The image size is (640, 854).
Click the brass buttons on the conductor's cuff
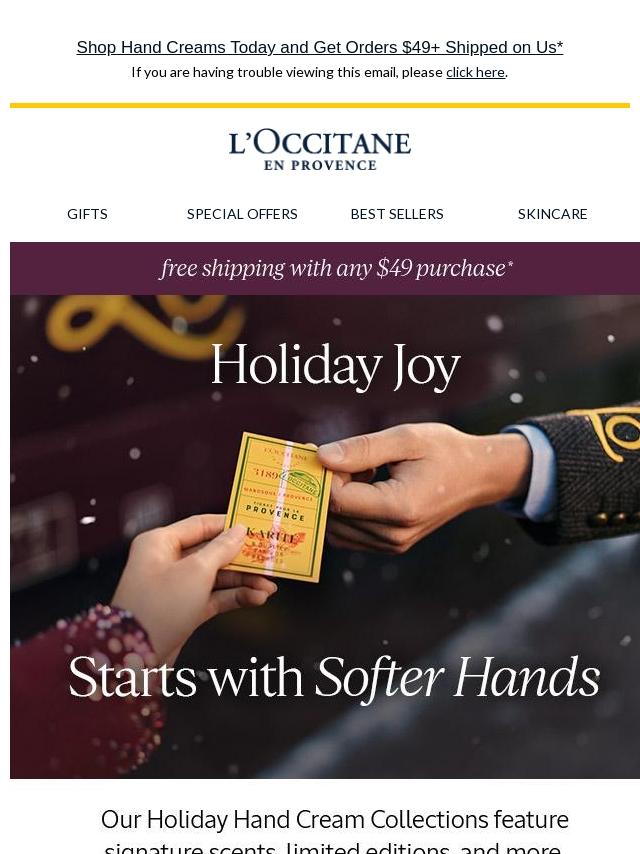pyautogui.click(x=611, y=518)
